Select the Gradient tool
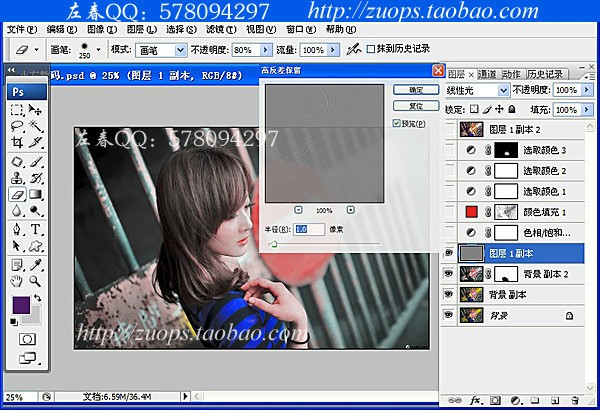 36,194
